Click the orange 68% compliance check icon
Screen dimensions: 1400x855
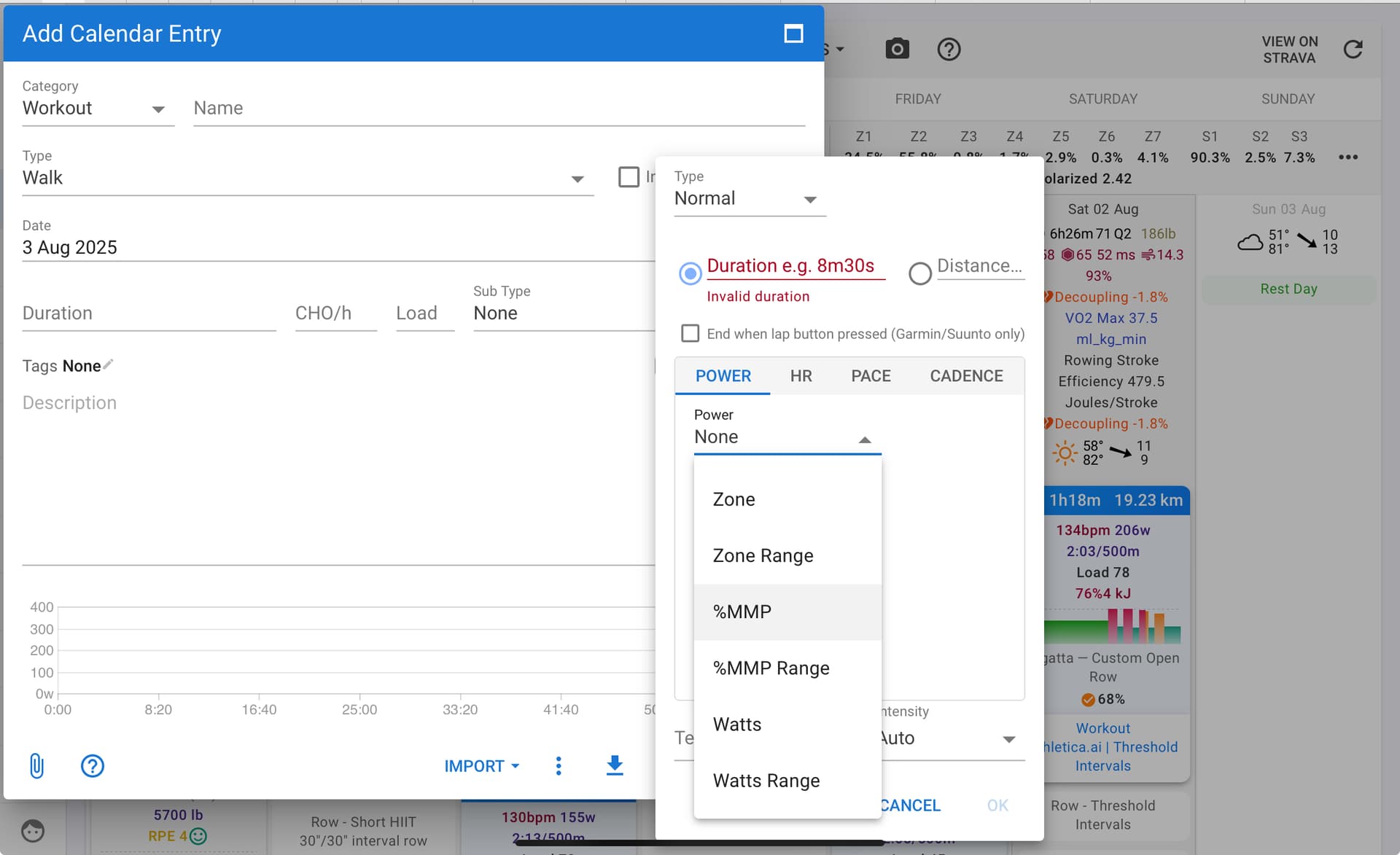pos(1088,700)
